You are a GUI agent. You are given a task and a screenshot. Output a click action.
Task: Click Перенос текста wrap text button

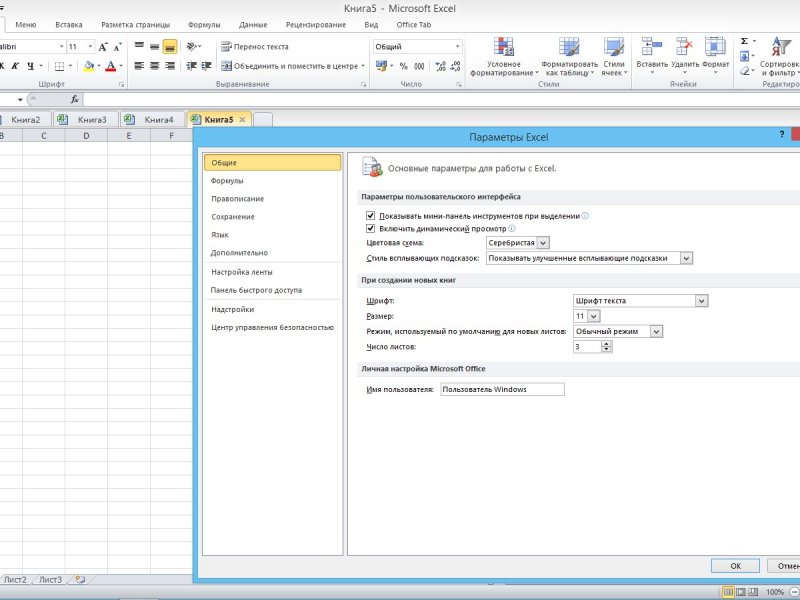(255, 46)
